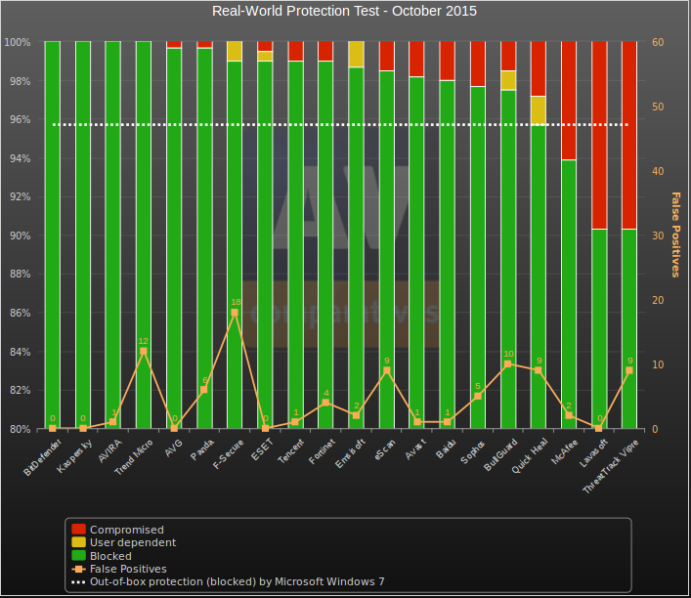Click the 'F-Secure' x-axis label
The width and height of the screenshot is (691, 598).
coord(228,454)
